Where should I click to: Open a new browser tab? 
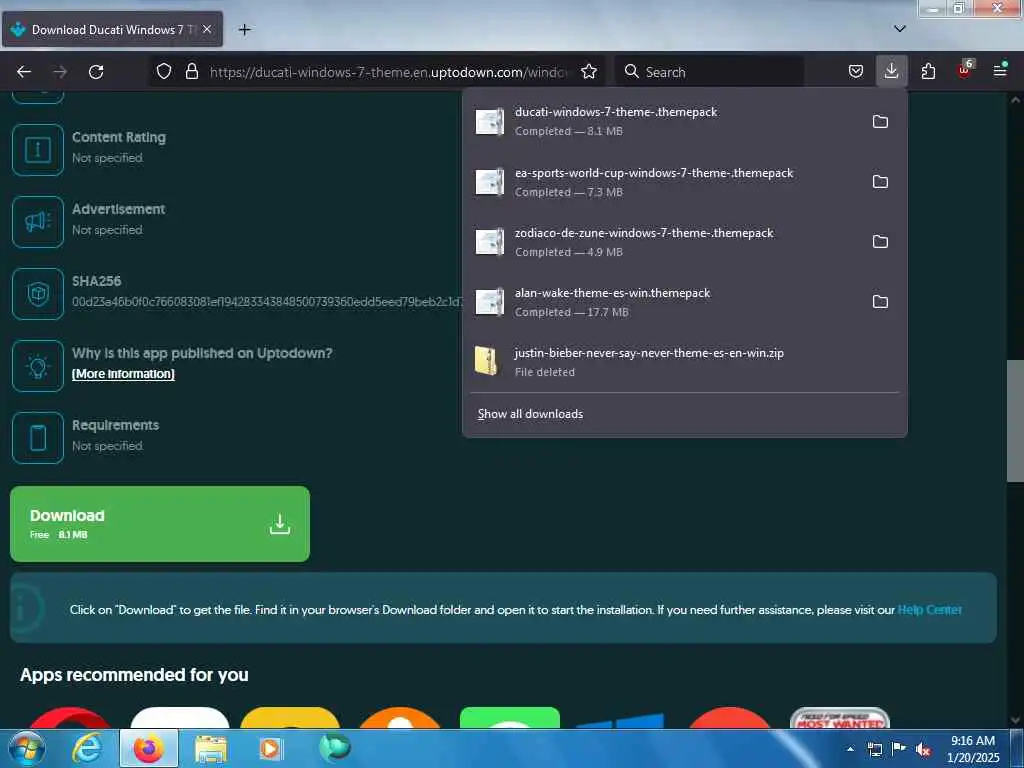(x=244, y=29)
